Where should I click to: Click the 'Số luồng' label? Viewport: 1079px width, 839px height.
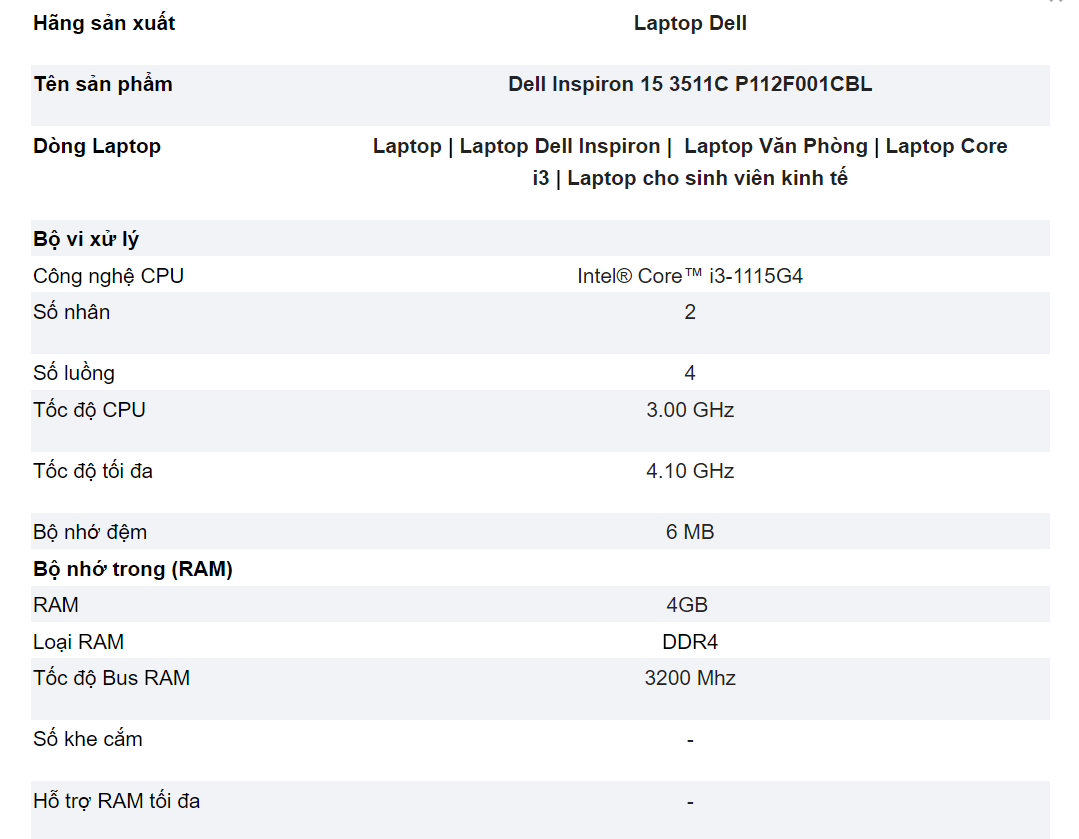click(74, 373)
